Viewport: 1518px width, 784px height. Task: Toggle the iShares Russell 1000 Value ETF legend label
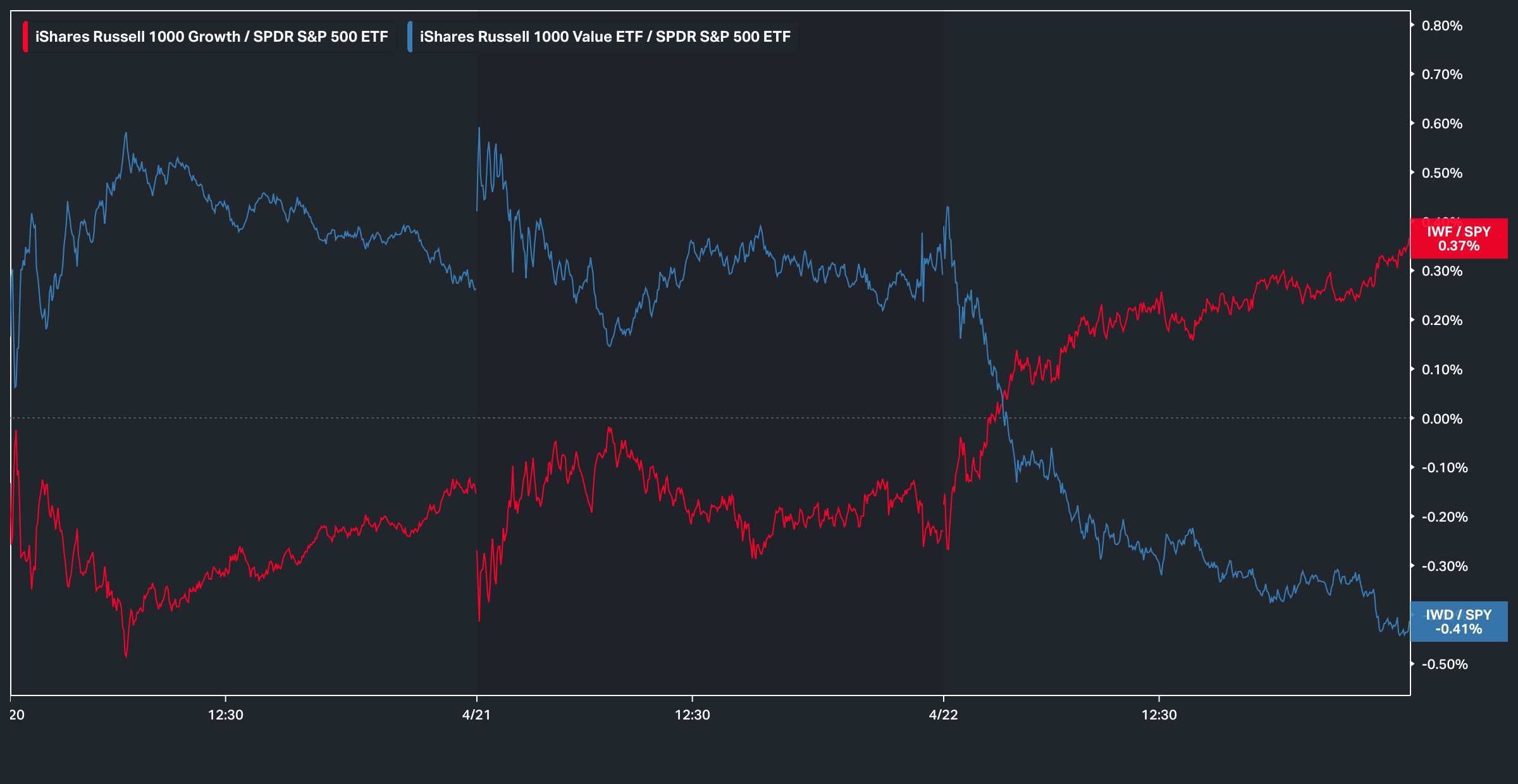click(605, 37)
